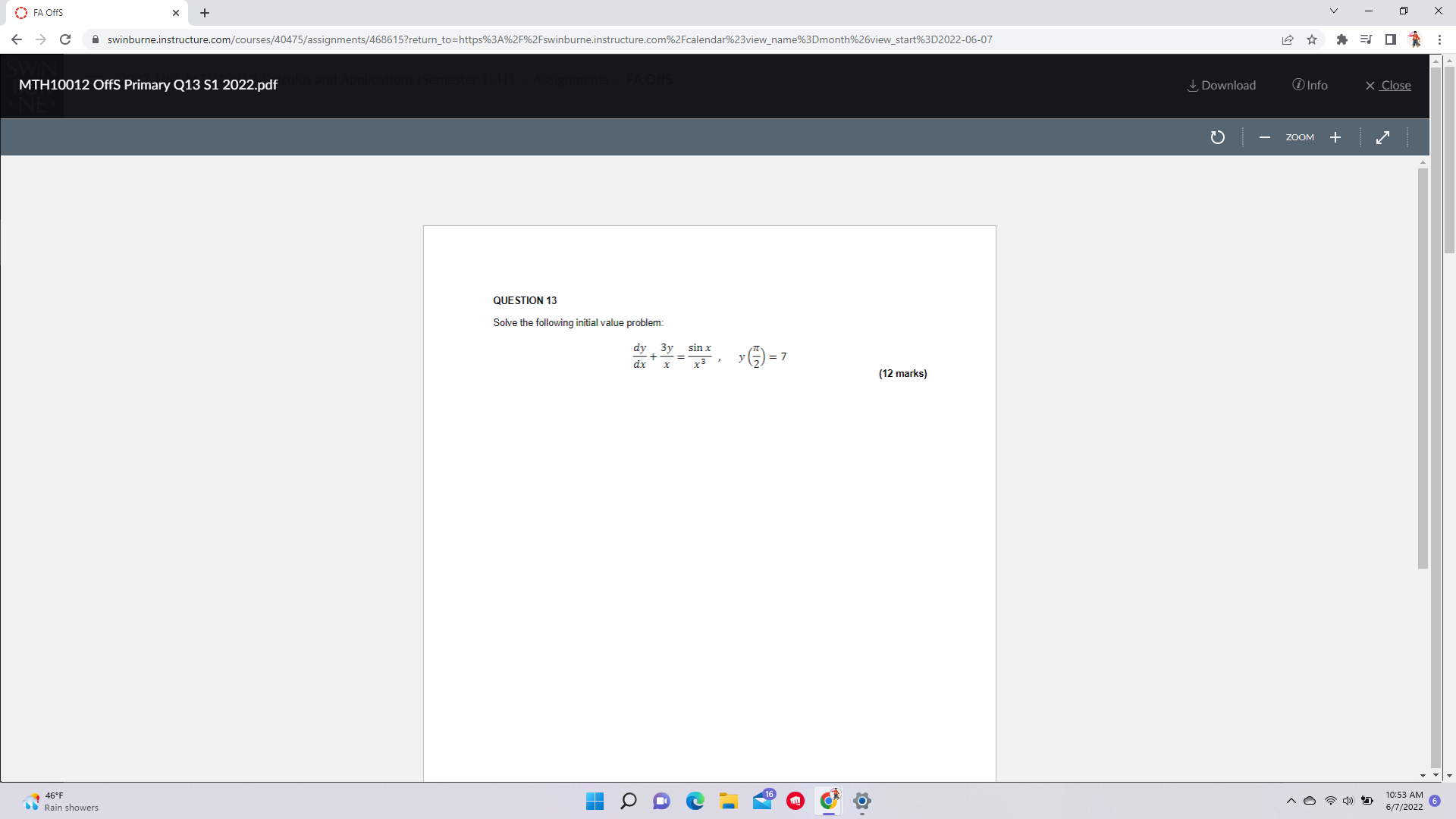Open a new browser tab
Screen dimensions: 1456x819
tap(204, 13)
